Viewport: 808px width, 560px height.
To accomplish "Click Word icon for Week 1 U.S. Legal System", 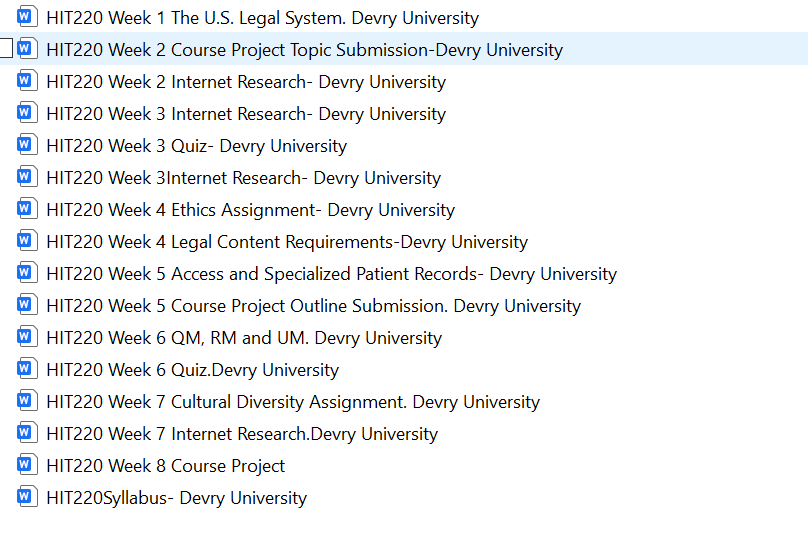I will click(27, 16).
